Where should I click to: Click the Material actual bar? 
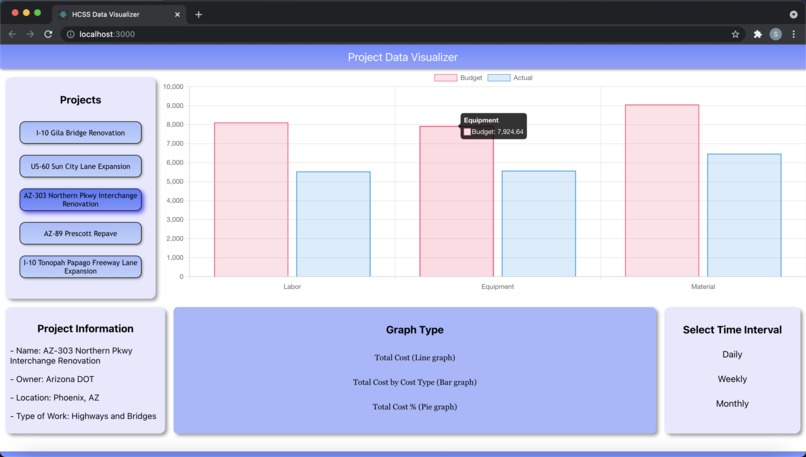click(x=744, y=215)
